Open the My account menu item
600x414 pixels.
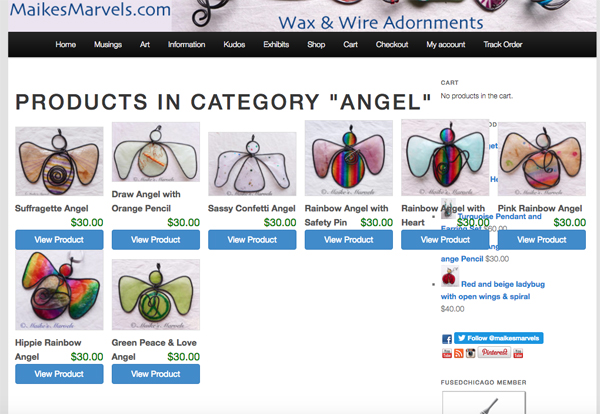coord(446,45)
